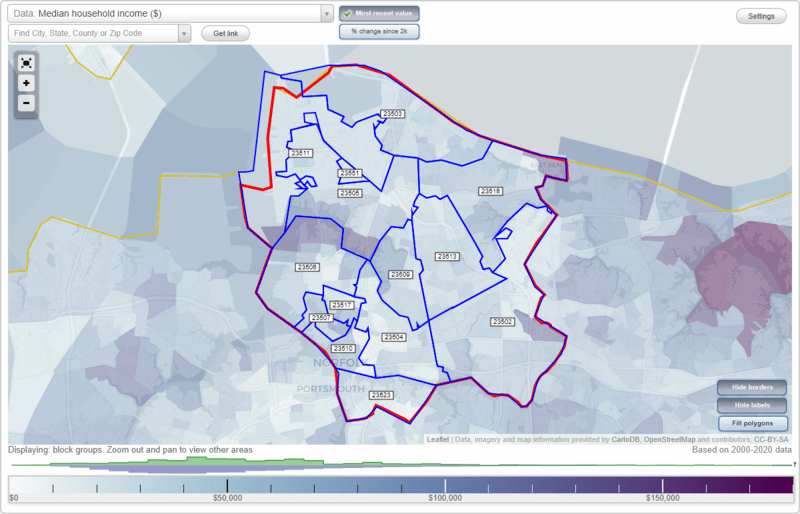
Task: Open the OpenStreetMap attribution link
Action: pyautogui.click(x=669, y=439)
